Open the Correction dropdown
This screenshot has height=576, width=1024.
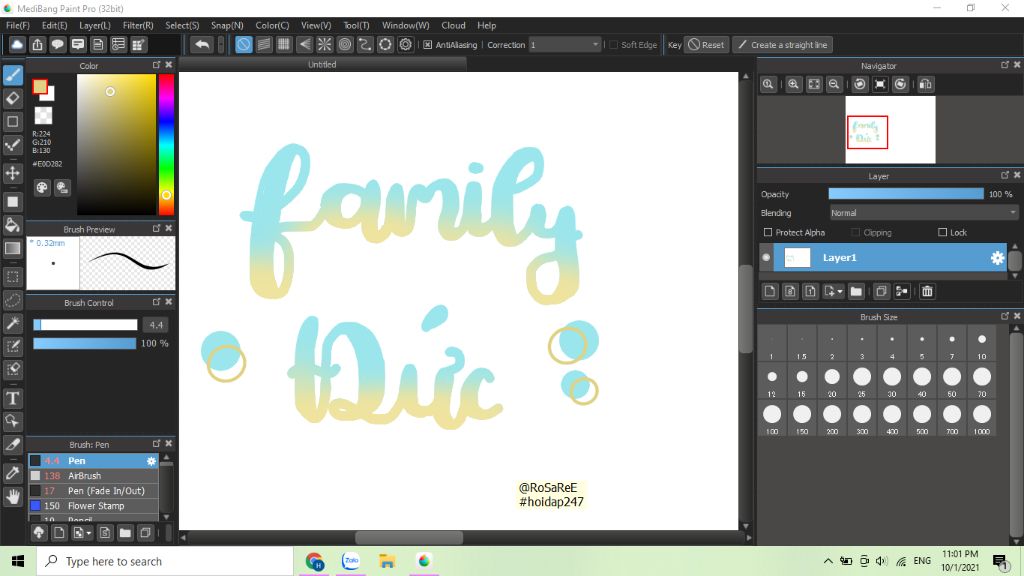click(564, 45)
